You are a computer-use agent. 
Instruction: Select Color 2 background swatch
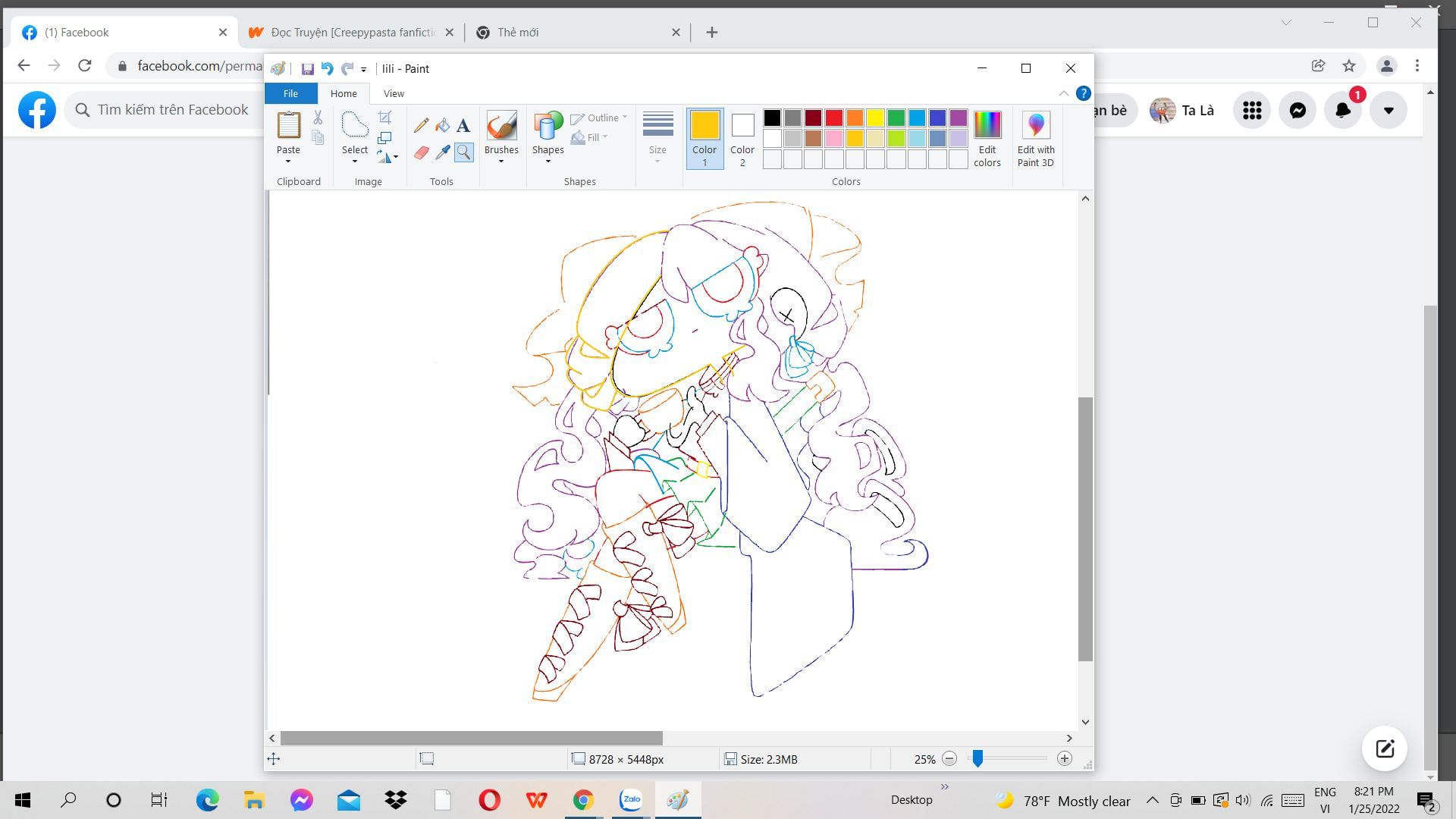[742, 139]
